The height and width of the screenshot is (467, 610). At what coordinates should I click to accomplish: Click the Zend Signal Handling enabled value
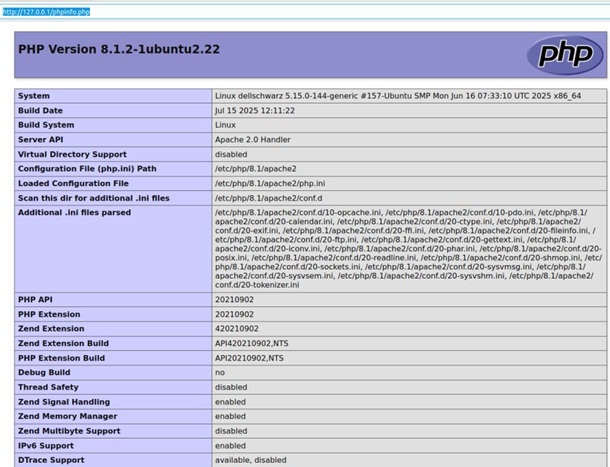pos(230,402)
